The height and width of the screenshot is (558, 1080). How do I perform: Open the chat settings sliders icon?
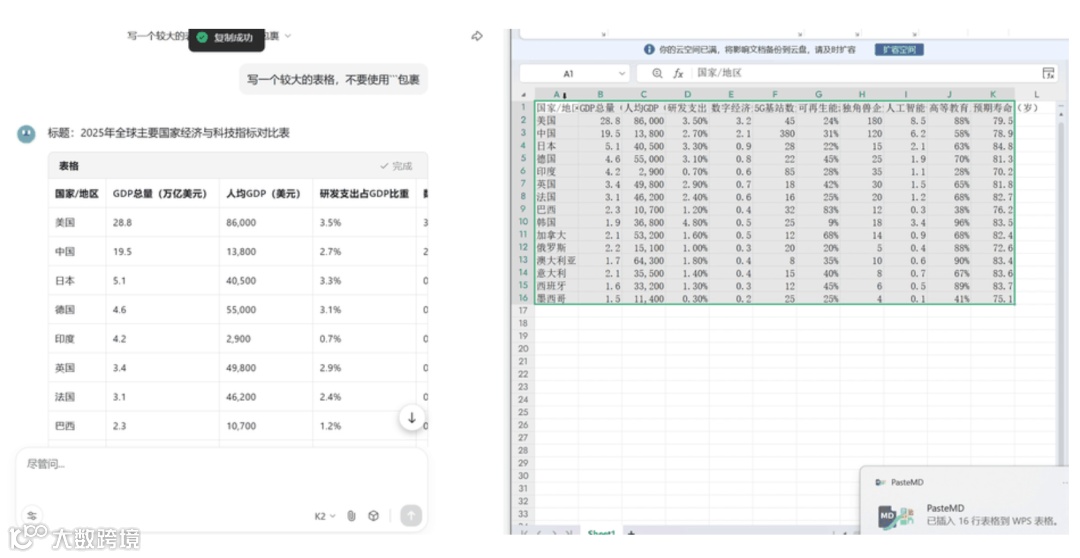[32, 515]
